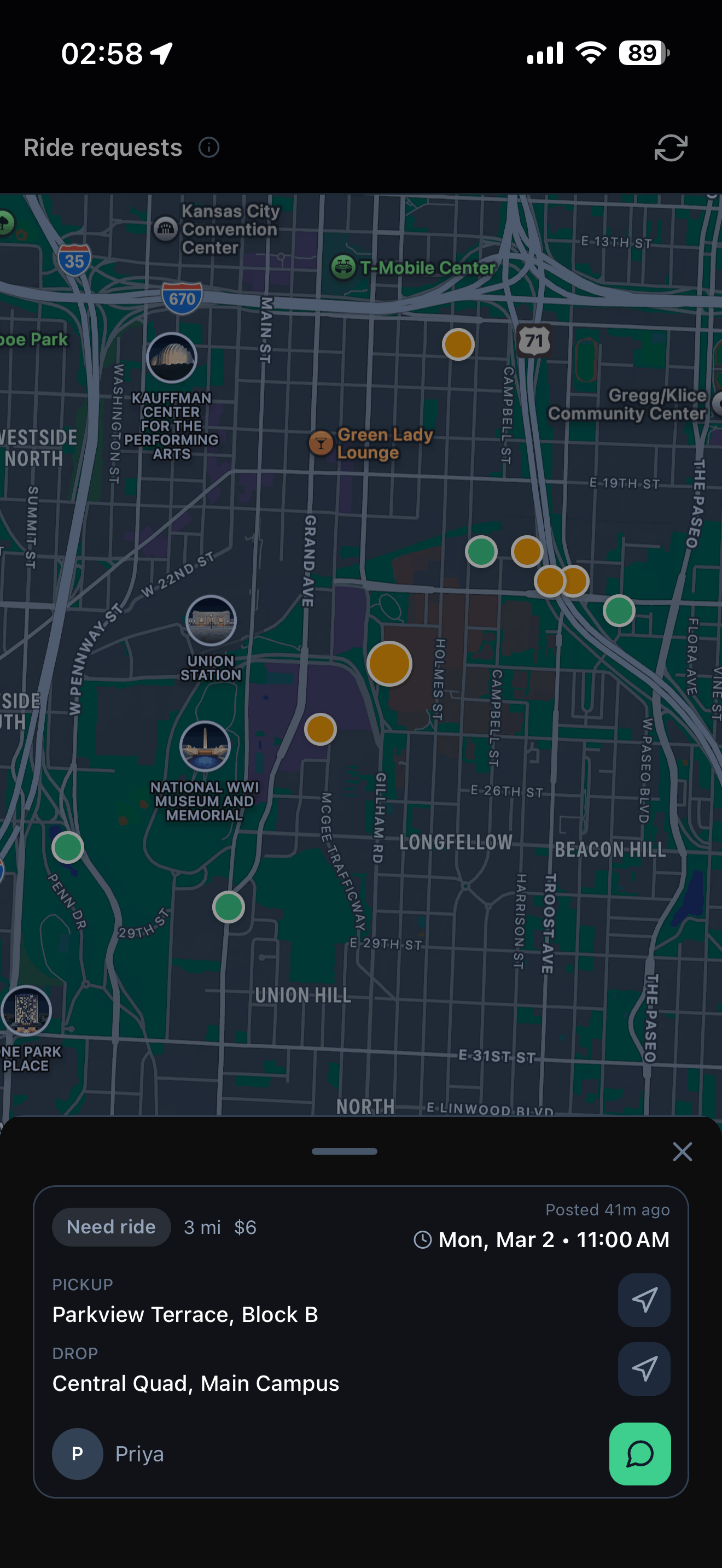Tap the T-Mobile Center map pin
Screen dimensions: 722x1568
(x=343, y=267)
